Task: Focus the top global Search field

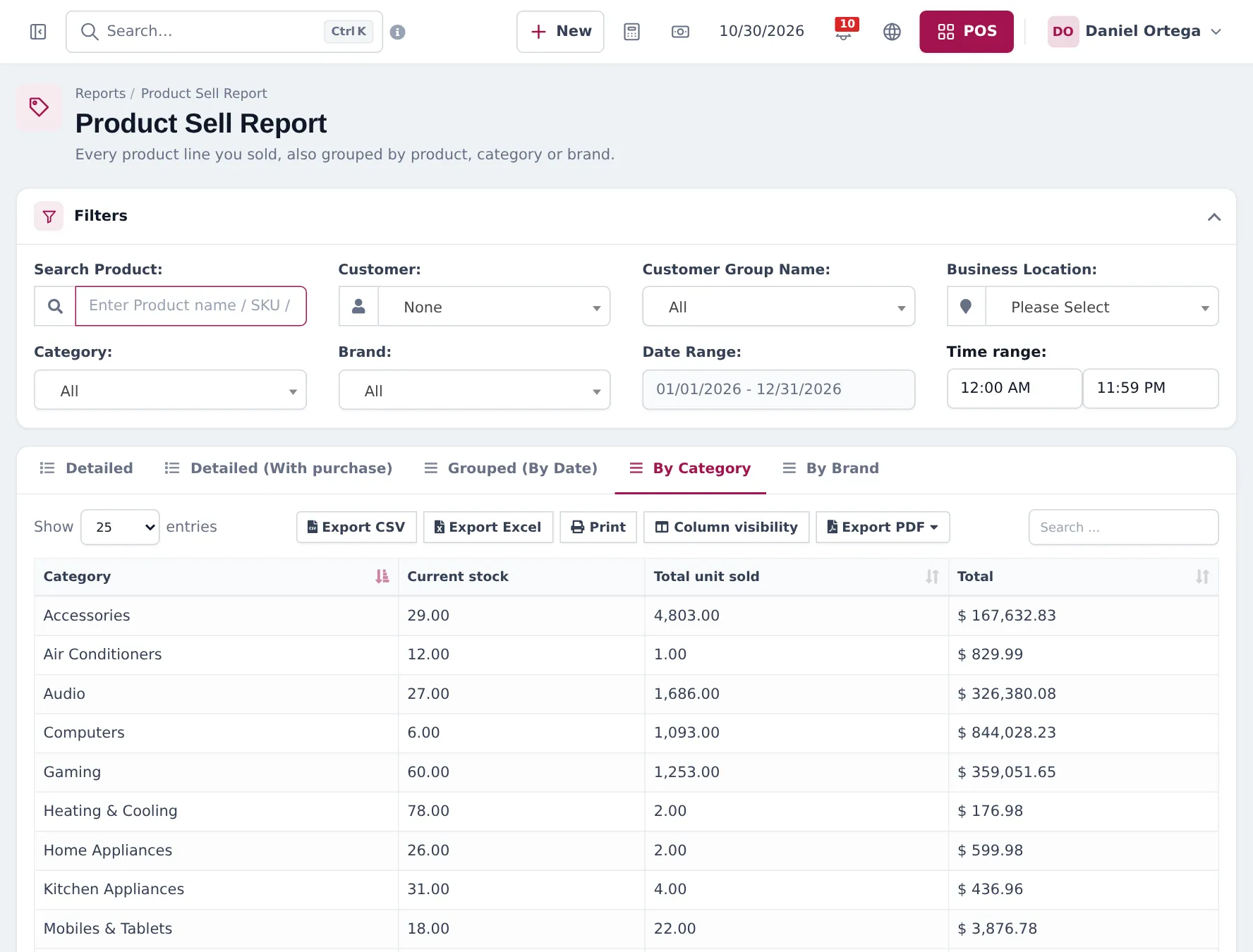Action: tap(224, 32)
